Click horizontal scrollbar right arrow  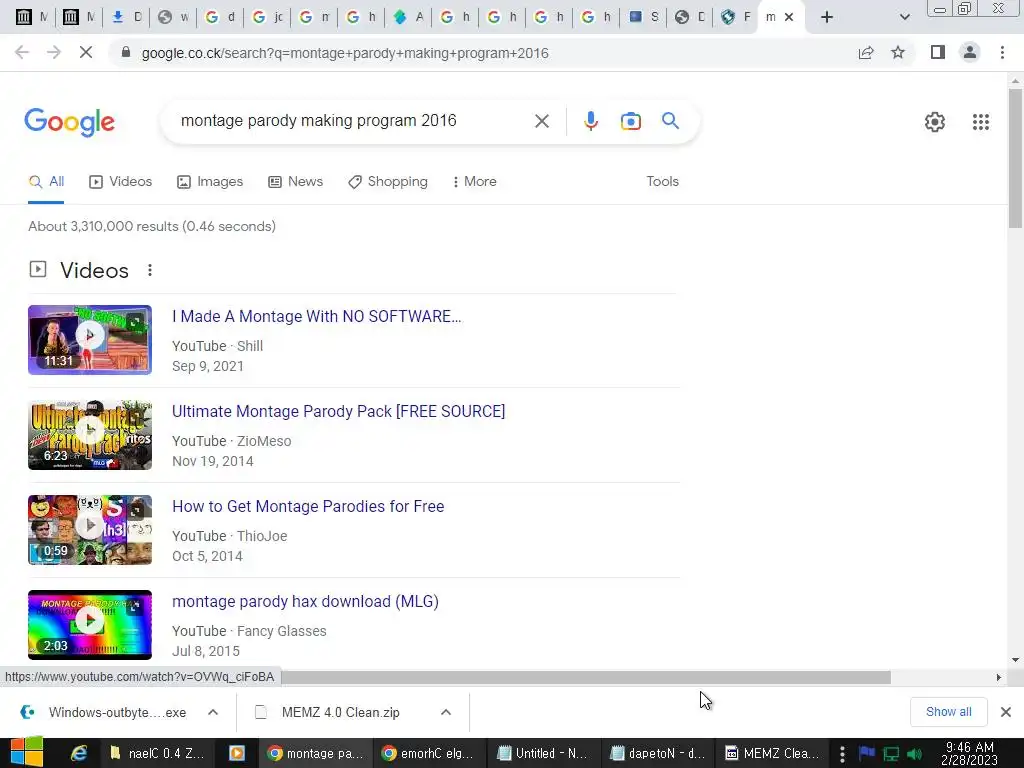coord(999,677)
